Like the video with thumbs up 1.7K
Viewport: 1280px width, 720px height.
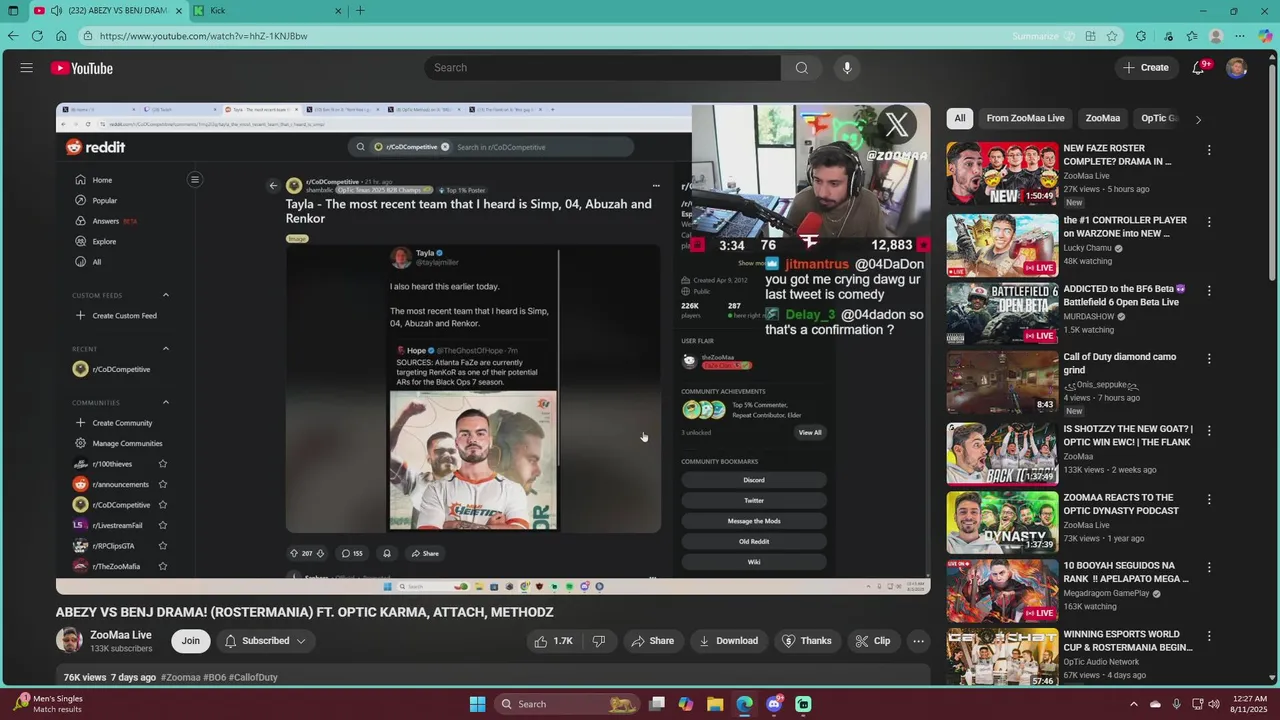point(553,641)
